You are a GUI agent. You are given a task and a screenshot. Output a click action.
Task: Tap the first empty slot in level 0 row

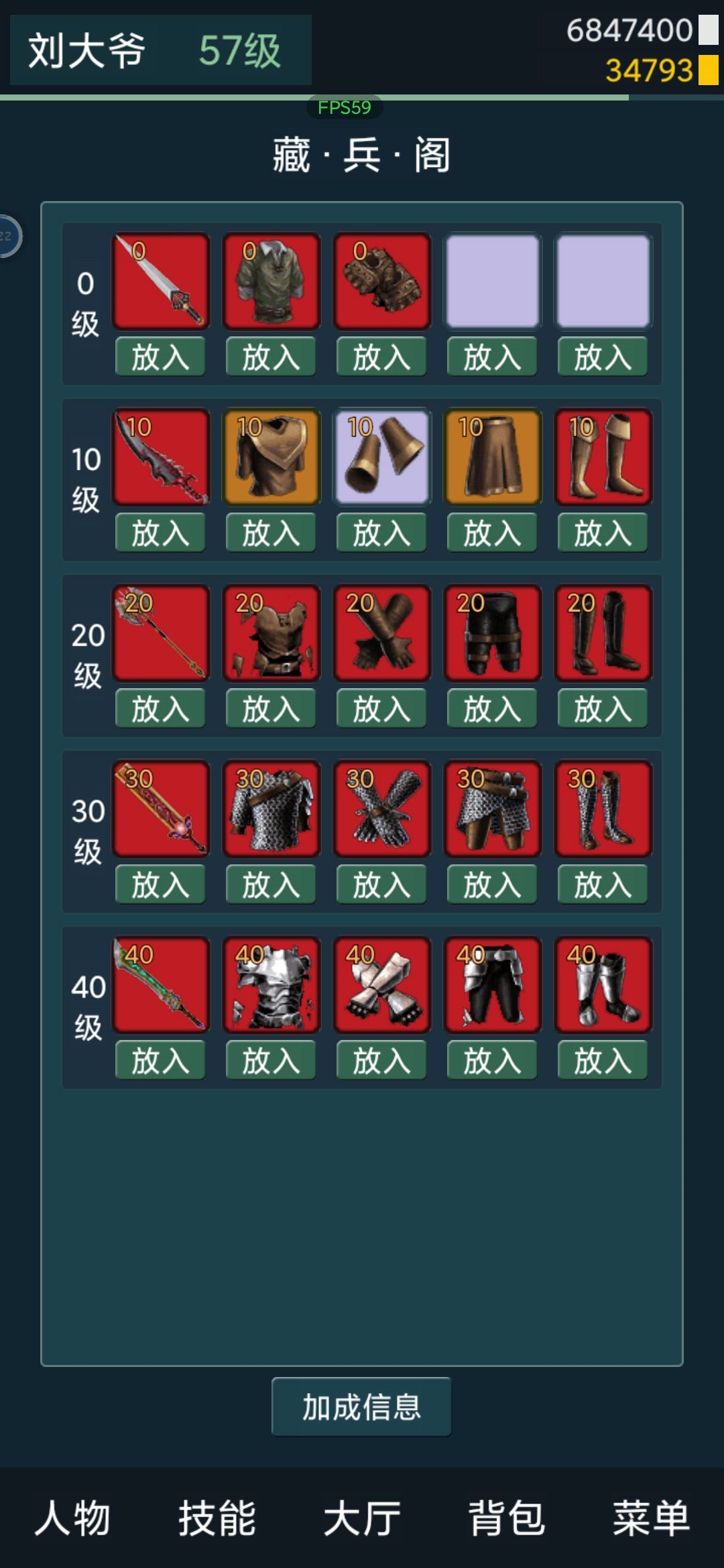[x=493, y=281]
